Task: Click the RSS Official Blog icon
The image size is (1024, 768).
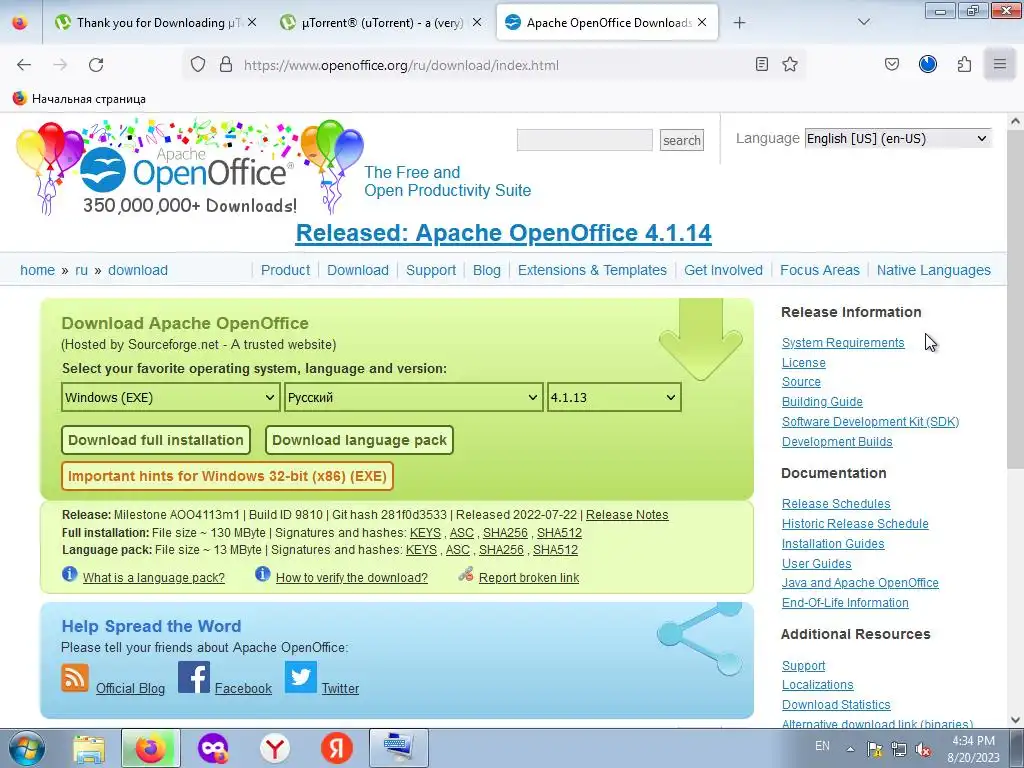Action: pyautogui.click(x=74, y=678)
